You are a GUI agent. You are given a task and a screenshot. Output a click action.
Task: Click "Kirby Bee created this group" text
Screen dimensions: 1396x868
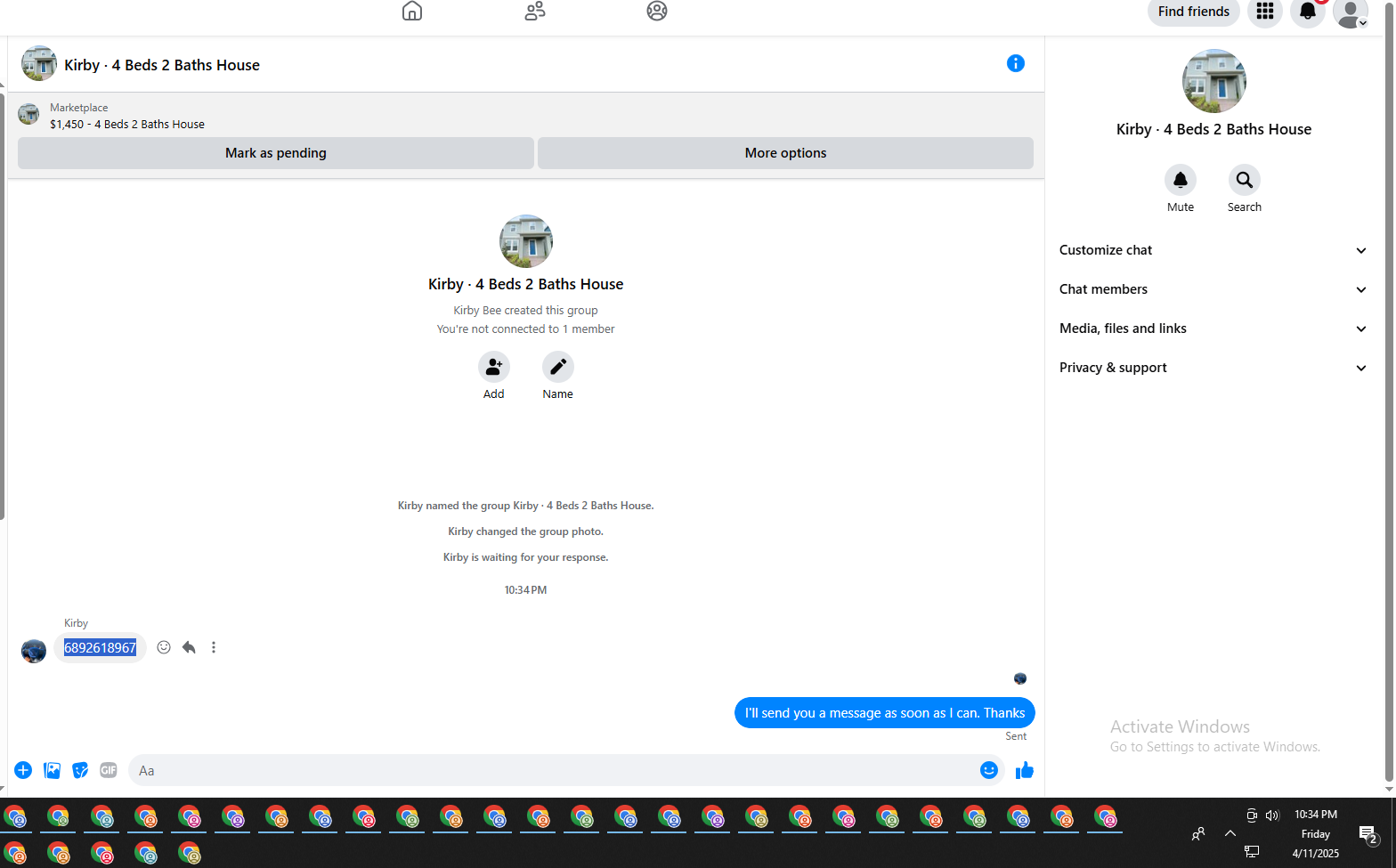click(526, 311)
